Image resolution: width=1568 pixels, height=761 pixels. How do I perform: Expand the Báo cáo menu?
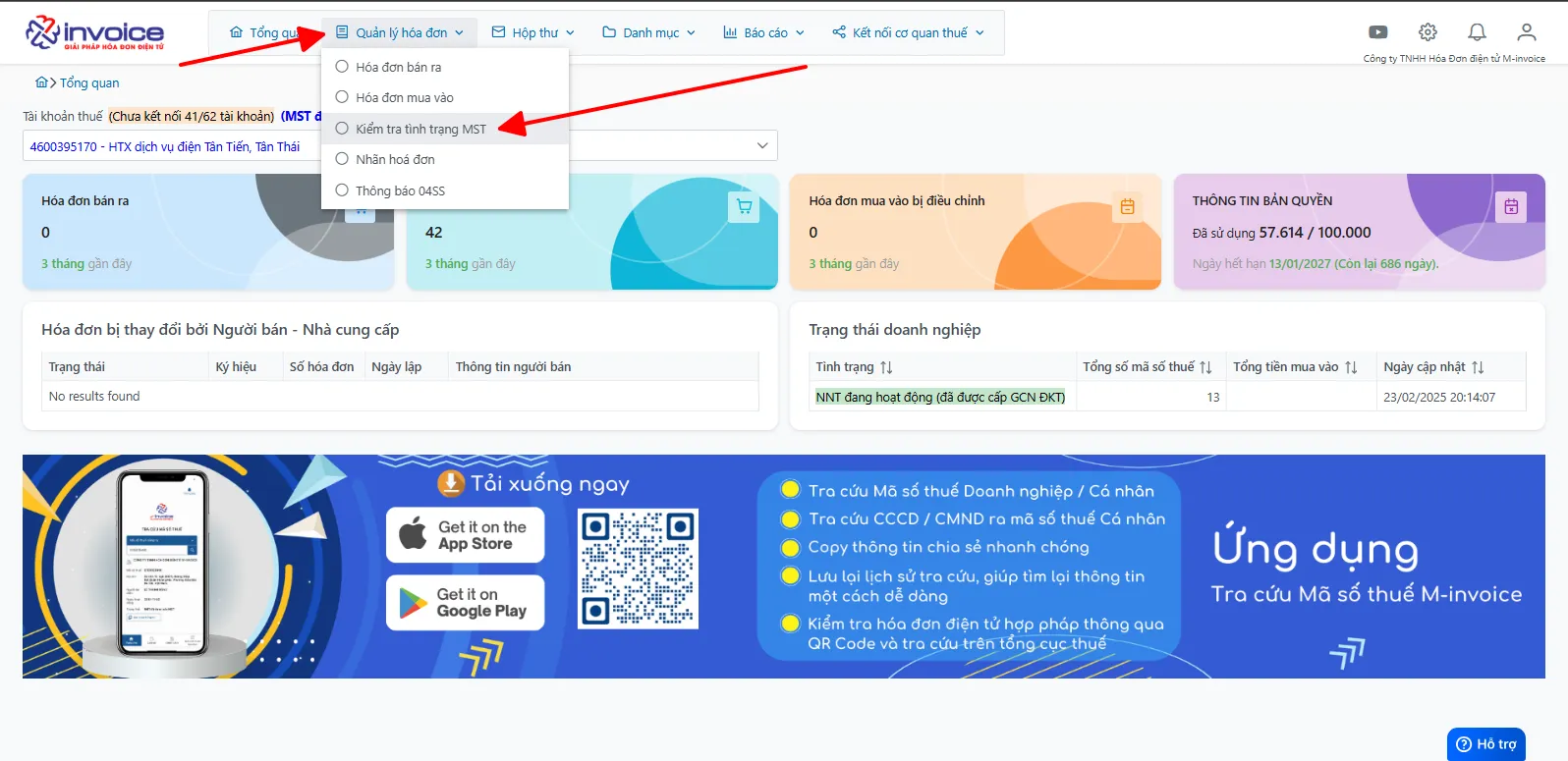[763, 32]
